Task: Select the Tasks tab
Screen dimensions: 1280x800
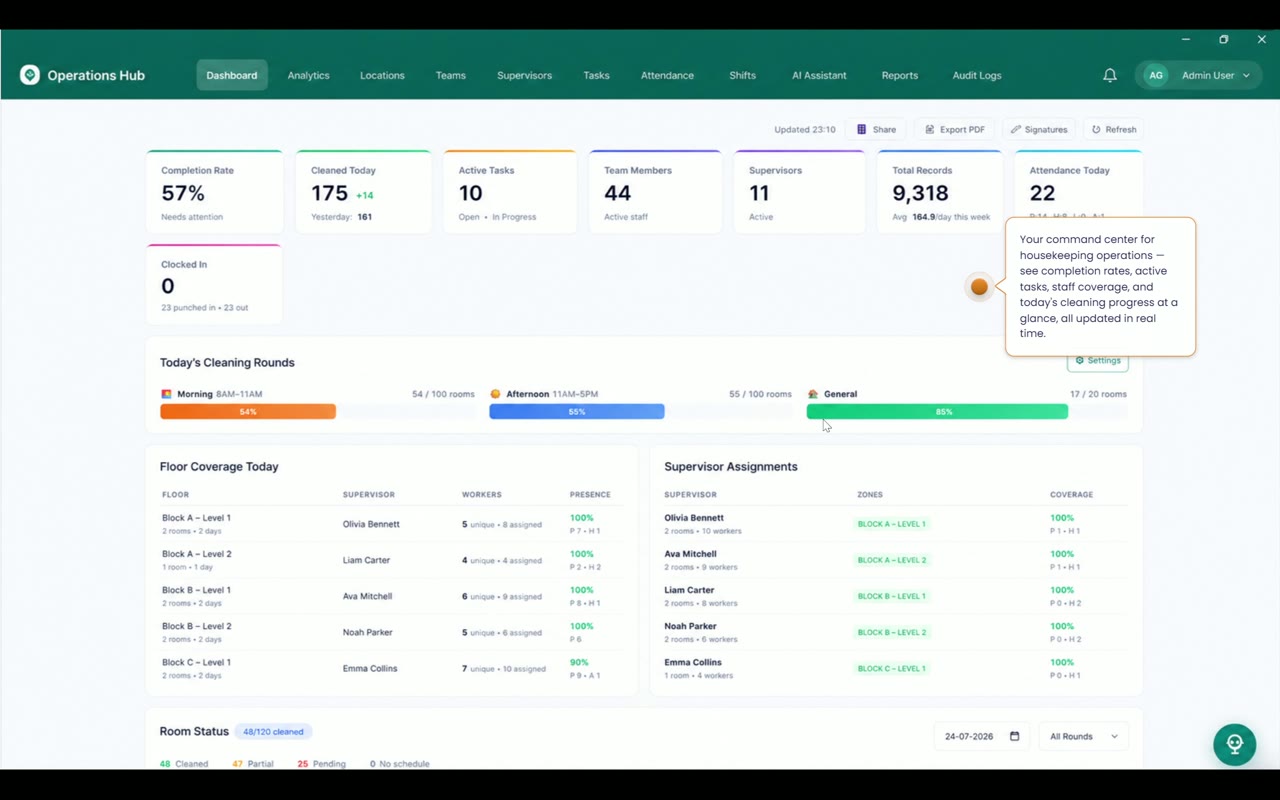Action: [596, 75]
